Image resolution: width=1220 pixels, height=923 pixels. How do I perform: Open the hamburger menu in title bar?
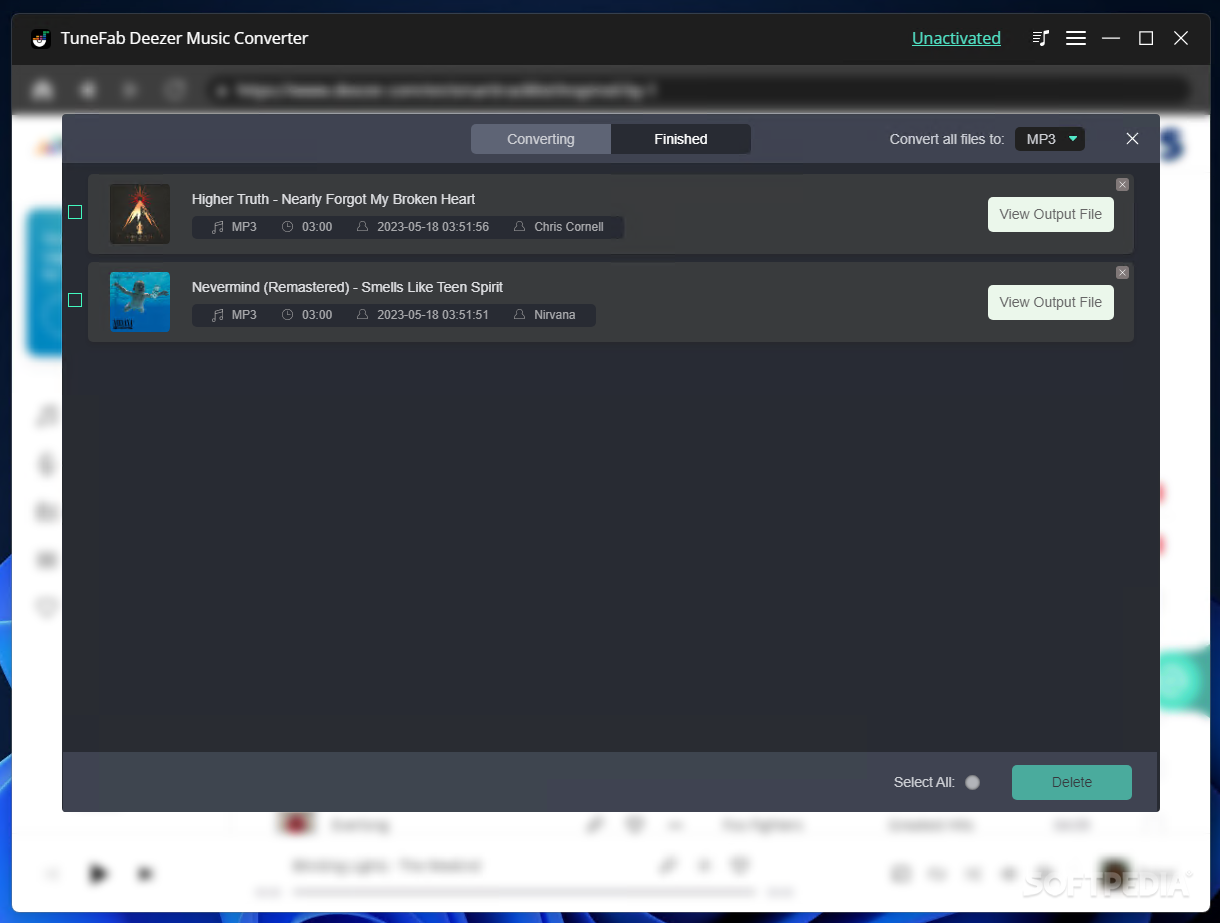(x=1076, y=38)
